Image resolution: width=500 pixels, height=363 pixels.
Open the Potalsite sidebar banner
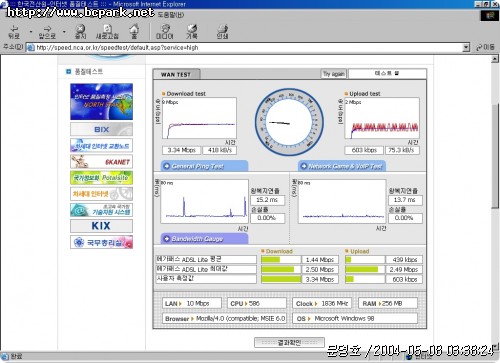tap(101, 178)
